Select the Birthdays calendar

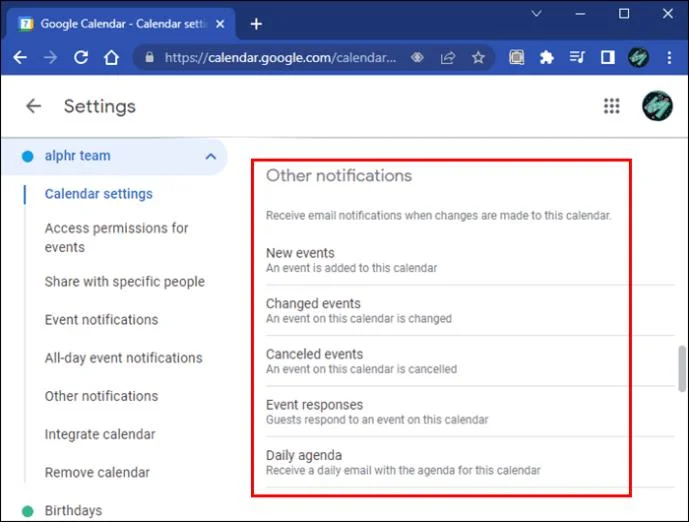[73, 511]
